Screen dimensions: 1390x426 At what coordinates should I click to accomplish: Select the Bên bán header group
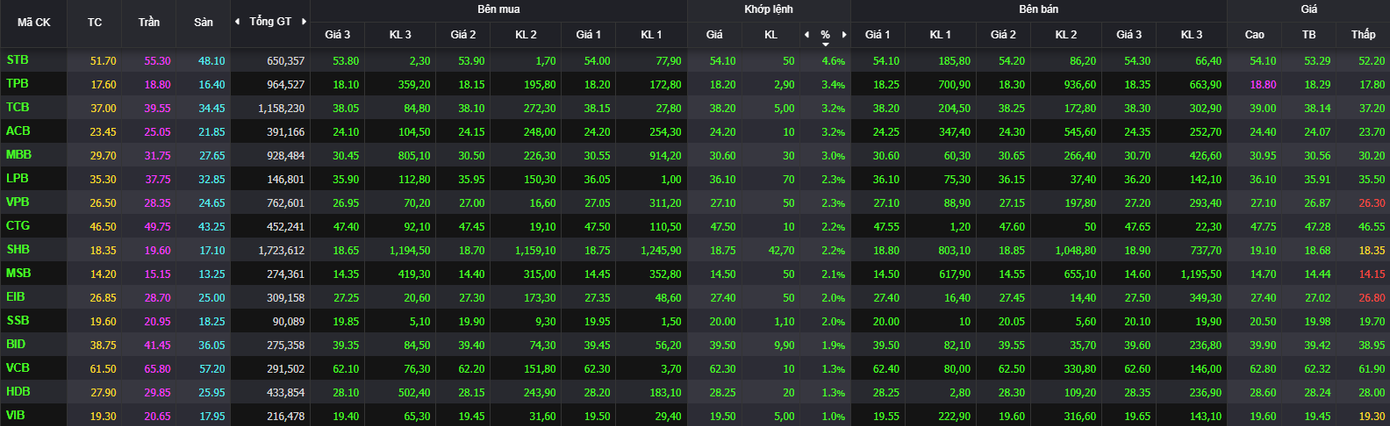[1038, 9]
